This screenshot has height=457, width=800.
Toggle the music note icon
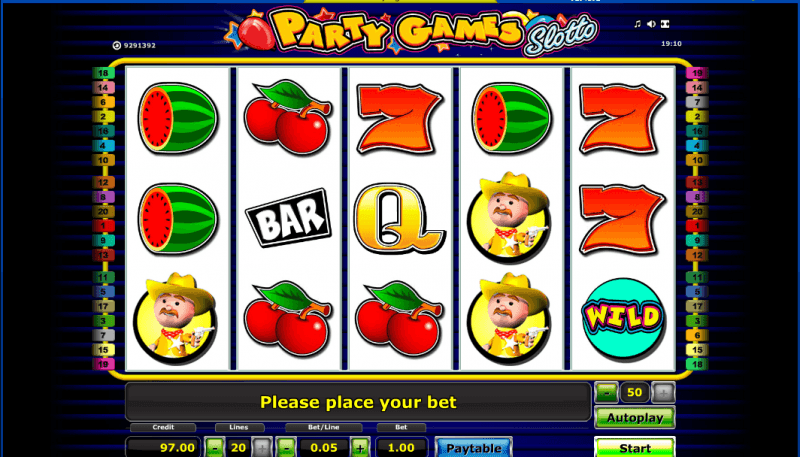pos(637,24)
